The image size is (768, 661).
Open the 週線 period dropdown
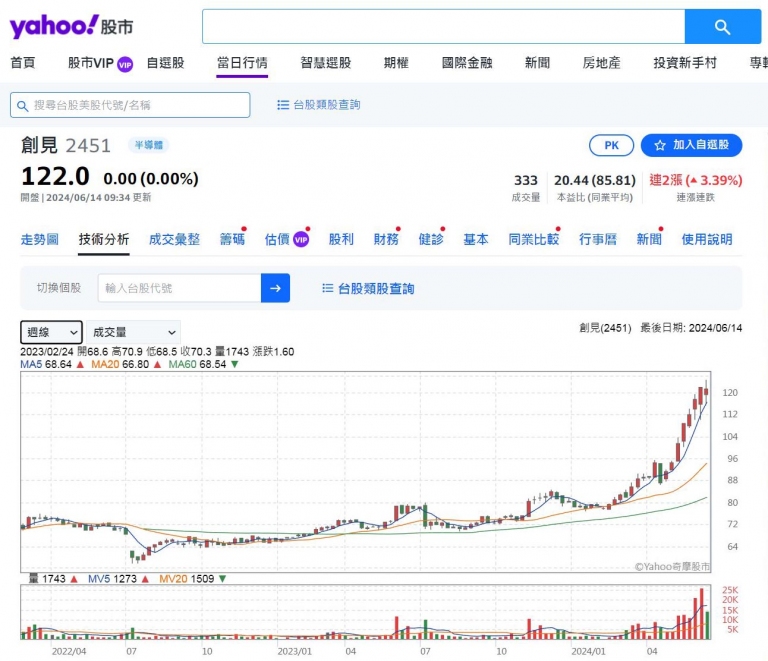pyautogui.click(x=51, y=332)
